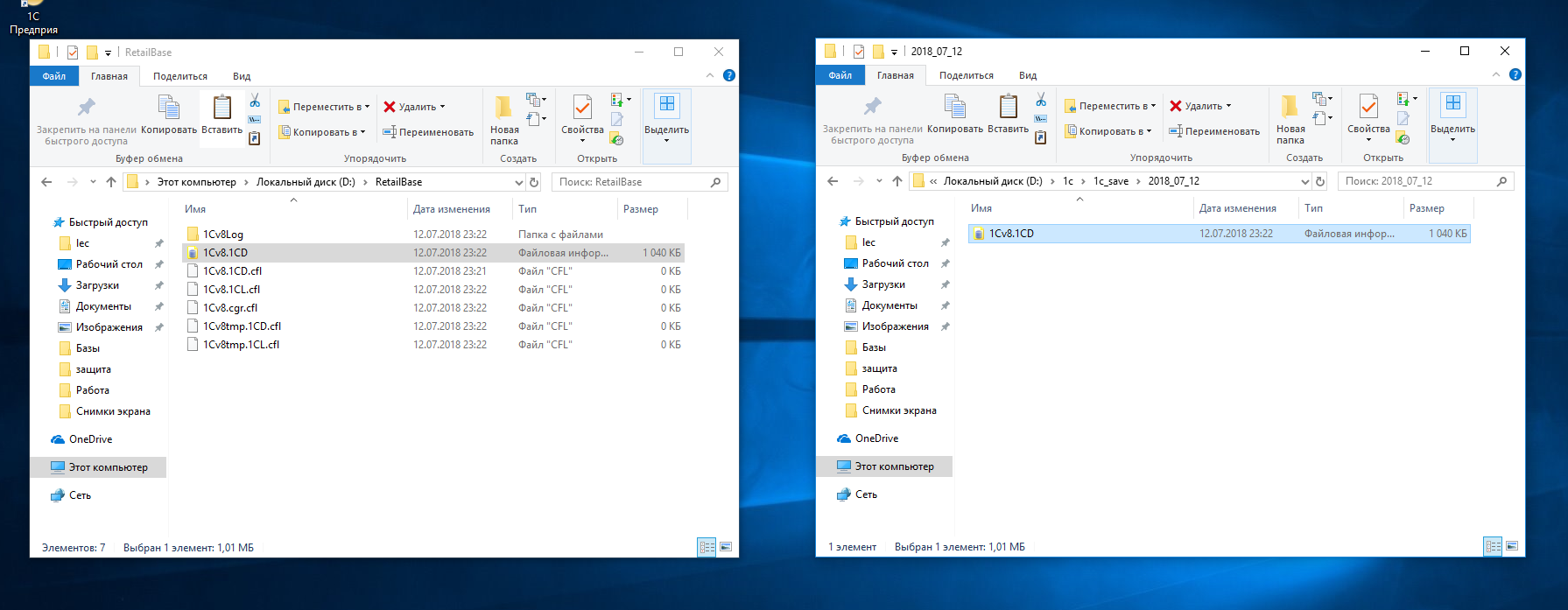Click the Cut scissors icon in the RetailBase ribbon
The width and height of the screenshot is (1568, 610).
click(x=255, y=101)
